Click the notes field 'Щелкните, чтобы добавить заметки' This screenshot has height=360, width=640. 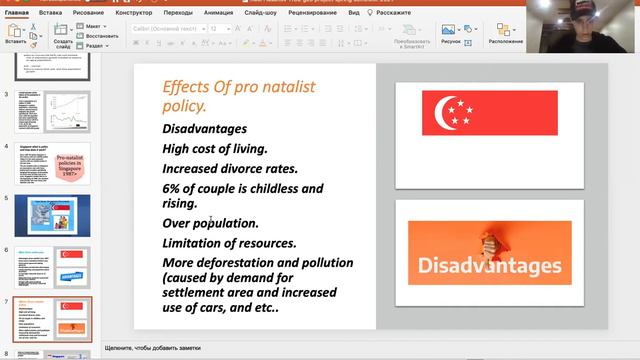point(153,348)
